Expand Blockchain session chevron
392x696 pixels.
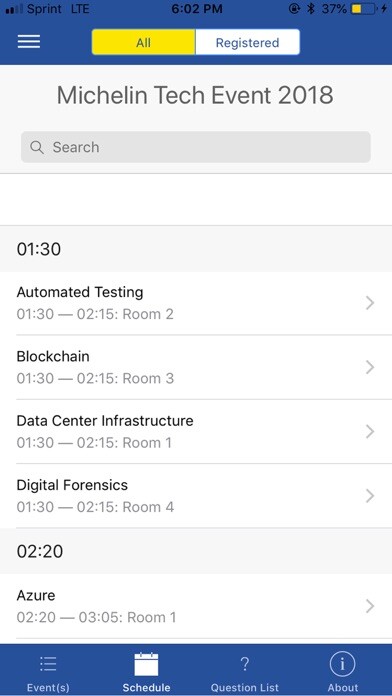tap(370, 368)
